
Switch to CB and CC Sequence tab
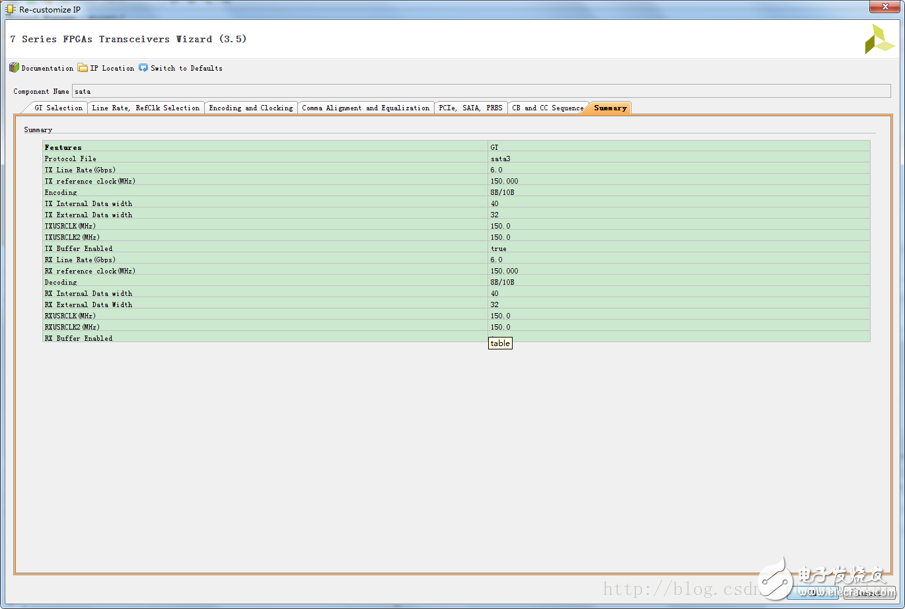tap(547, 108)
